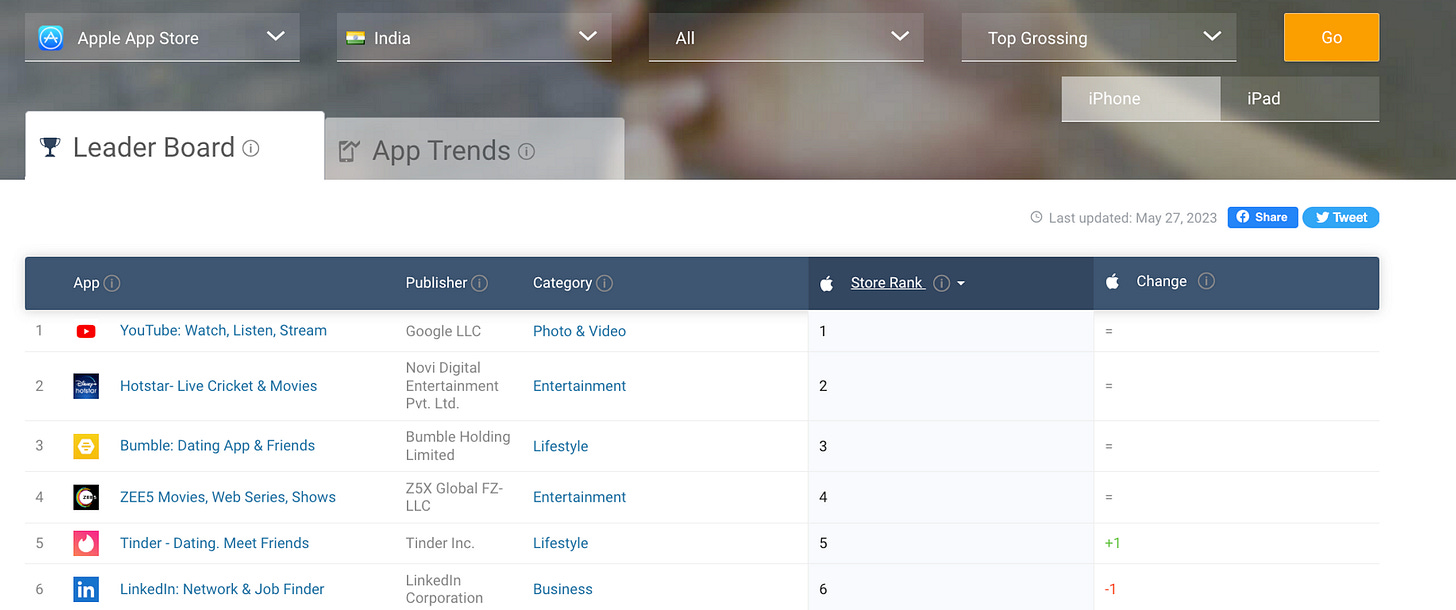Image resolution: width=1456 pixels, height=610 pixels.
Task: Click the Twitter Tweet button
Action: [1340, 217]
